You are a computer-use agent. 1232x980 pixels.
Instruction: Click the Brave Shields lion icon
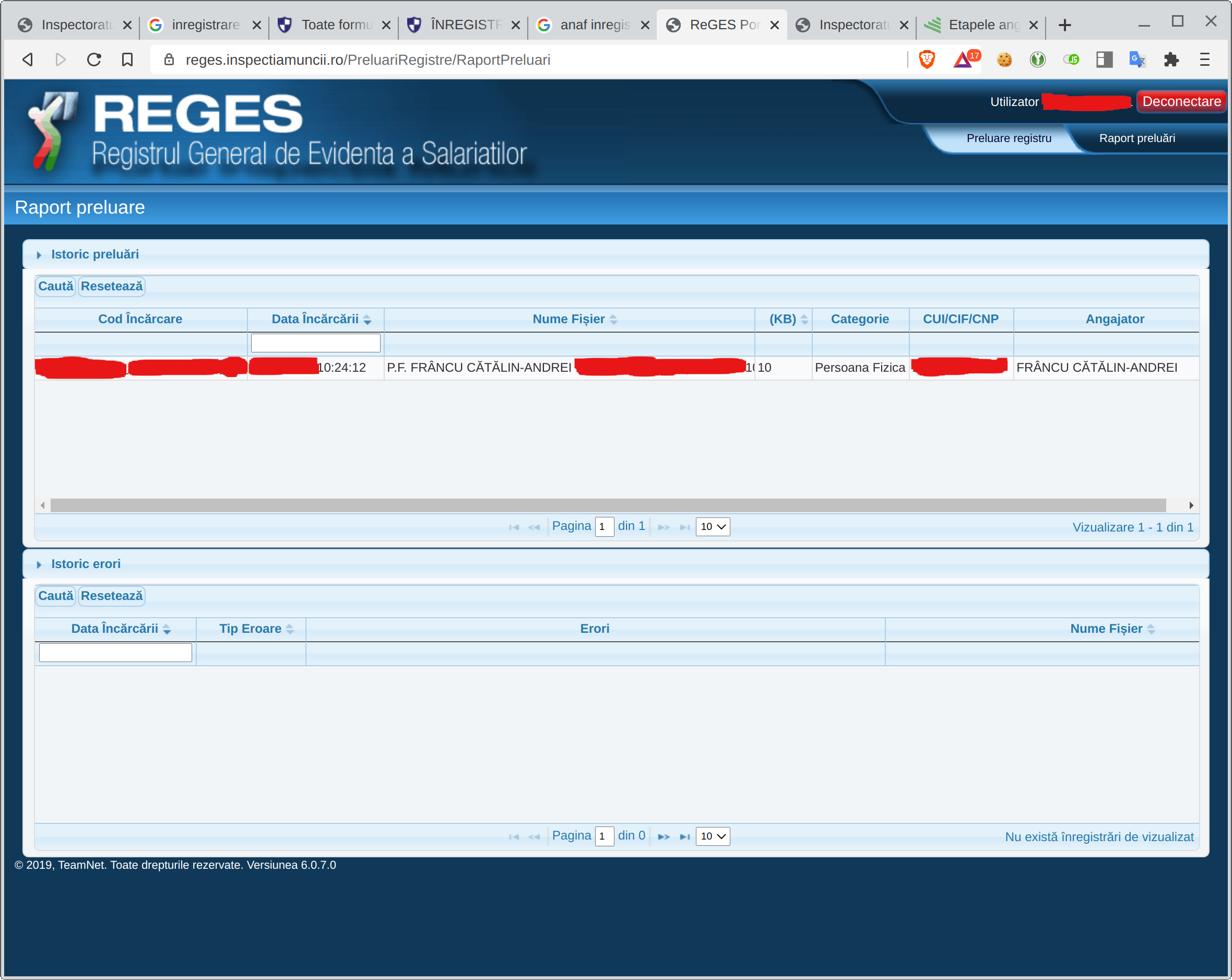pos(926,60)
